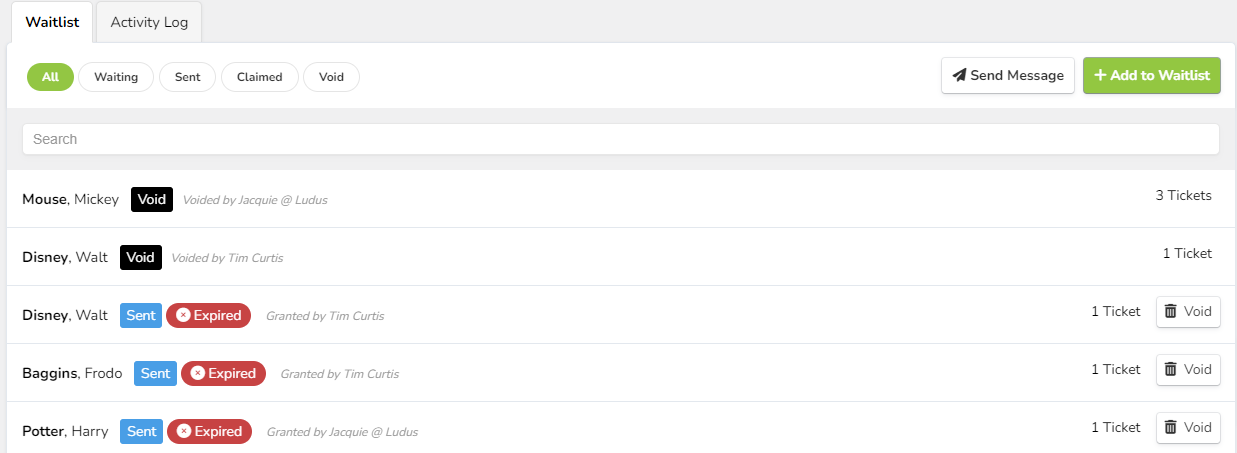Click into the Search field

(620, 139)
